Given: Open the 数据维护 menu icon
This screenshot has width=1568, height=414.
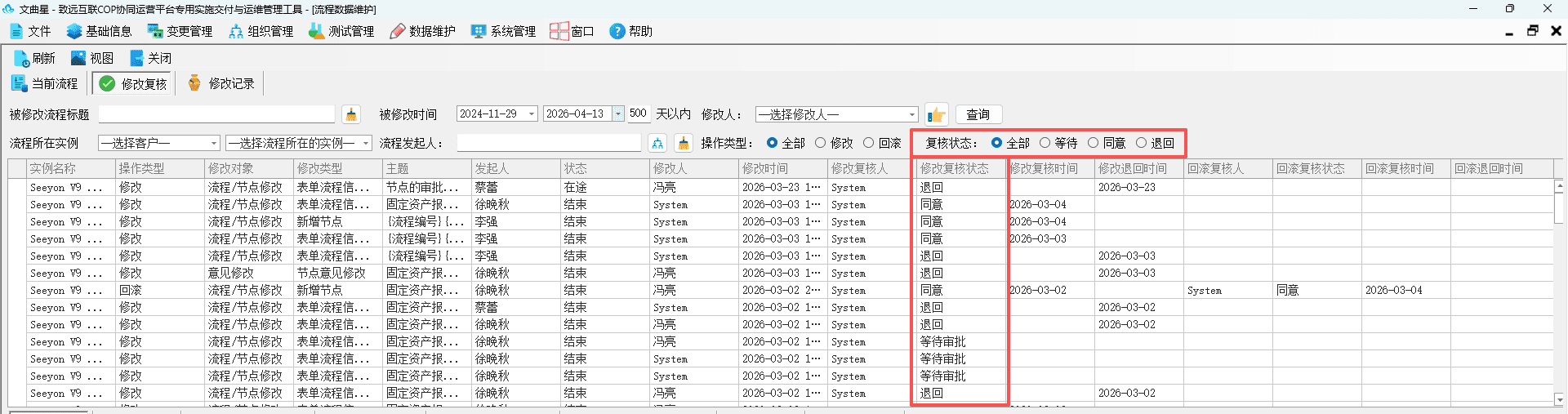Looking at the screenshot, I should tap(397, 31).
